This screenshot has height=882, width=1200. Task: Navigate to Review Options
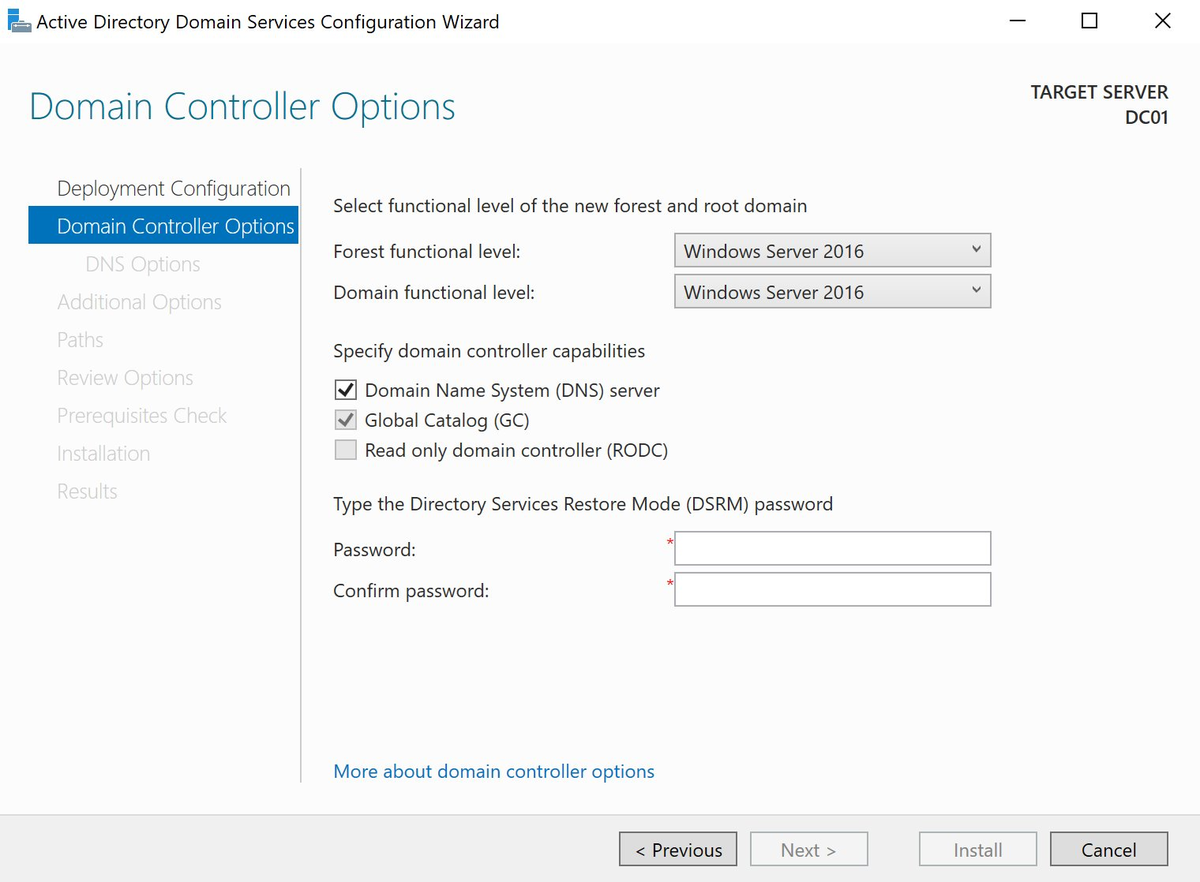124,377
